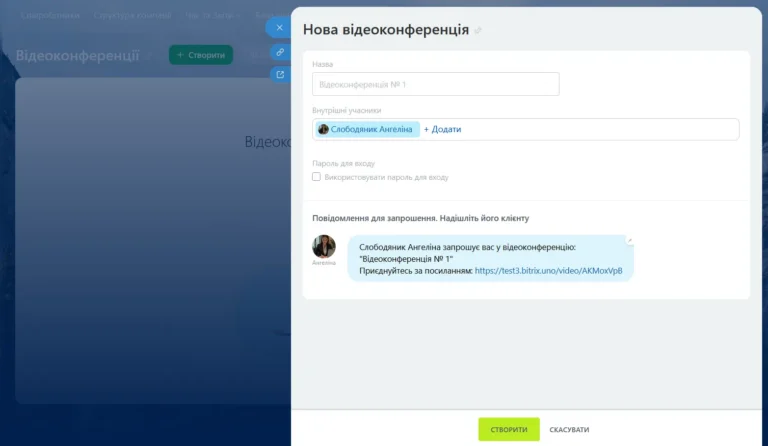Open panel in new window icon
This screenshot has height=446, width=768.
point(280,74)
